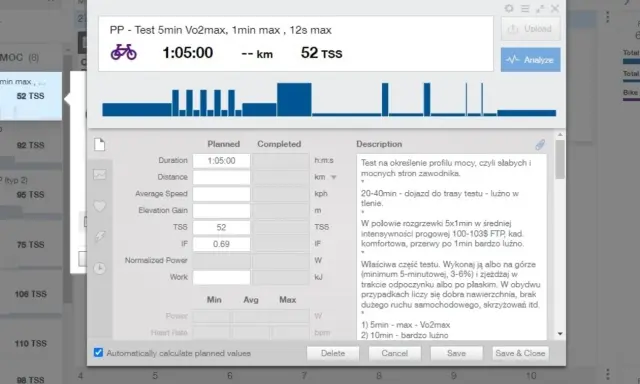Viewport: 640px width, 384px height.
Task: Open the workout settings gear icon
Action: [509, 8]
